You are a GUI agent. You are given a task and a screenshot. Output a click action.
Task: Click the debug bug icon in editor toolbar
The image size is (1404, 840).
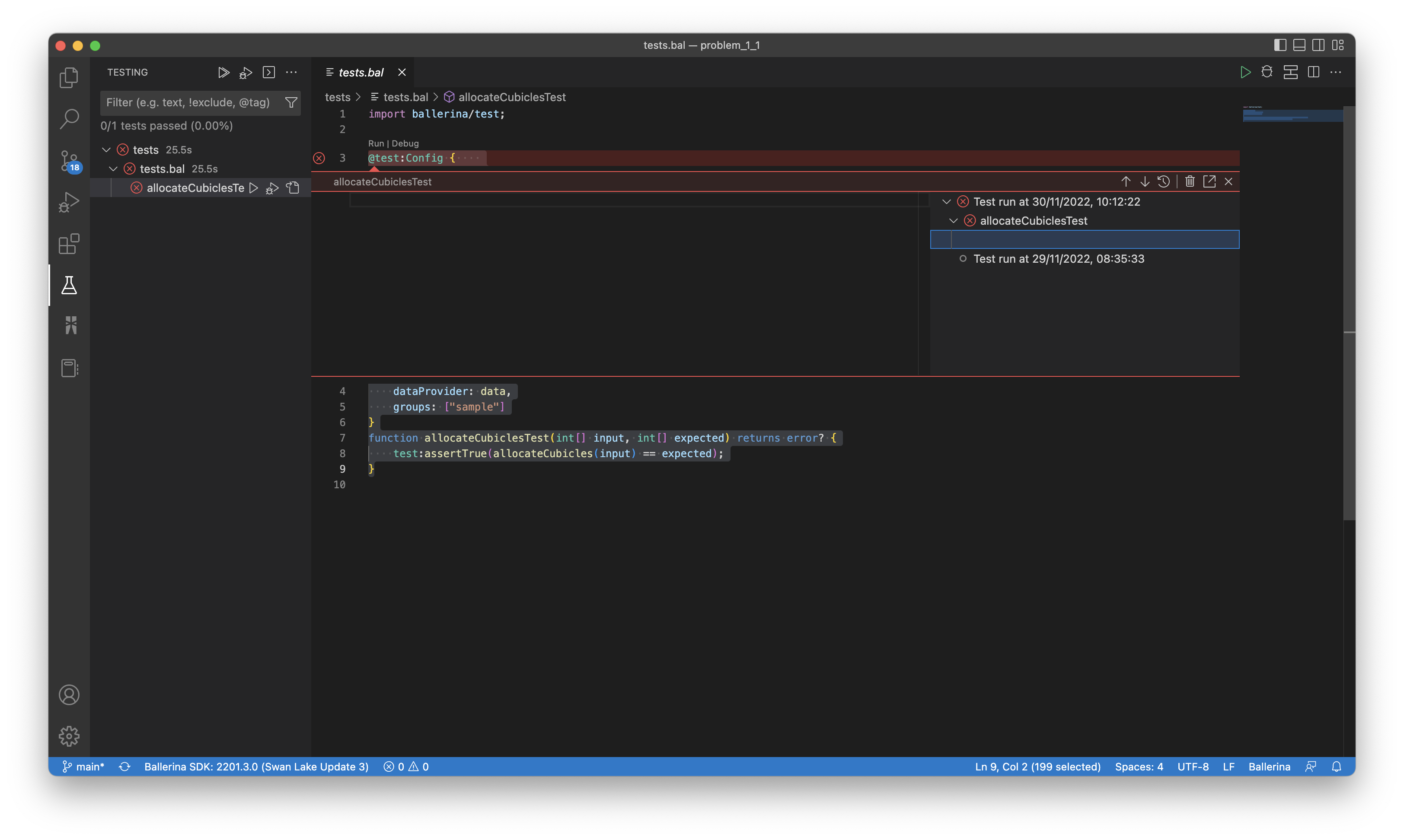click(1267, 73)
